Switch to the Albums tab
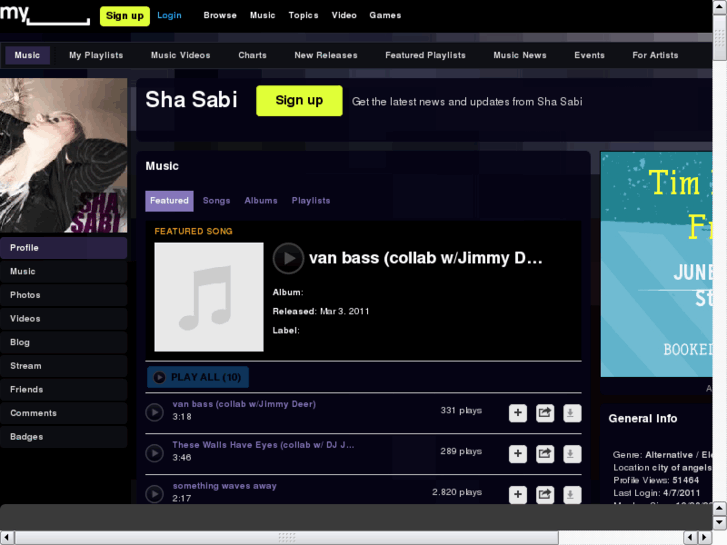The width and height of the screenshot is (727, 545). tap(261, 201)
